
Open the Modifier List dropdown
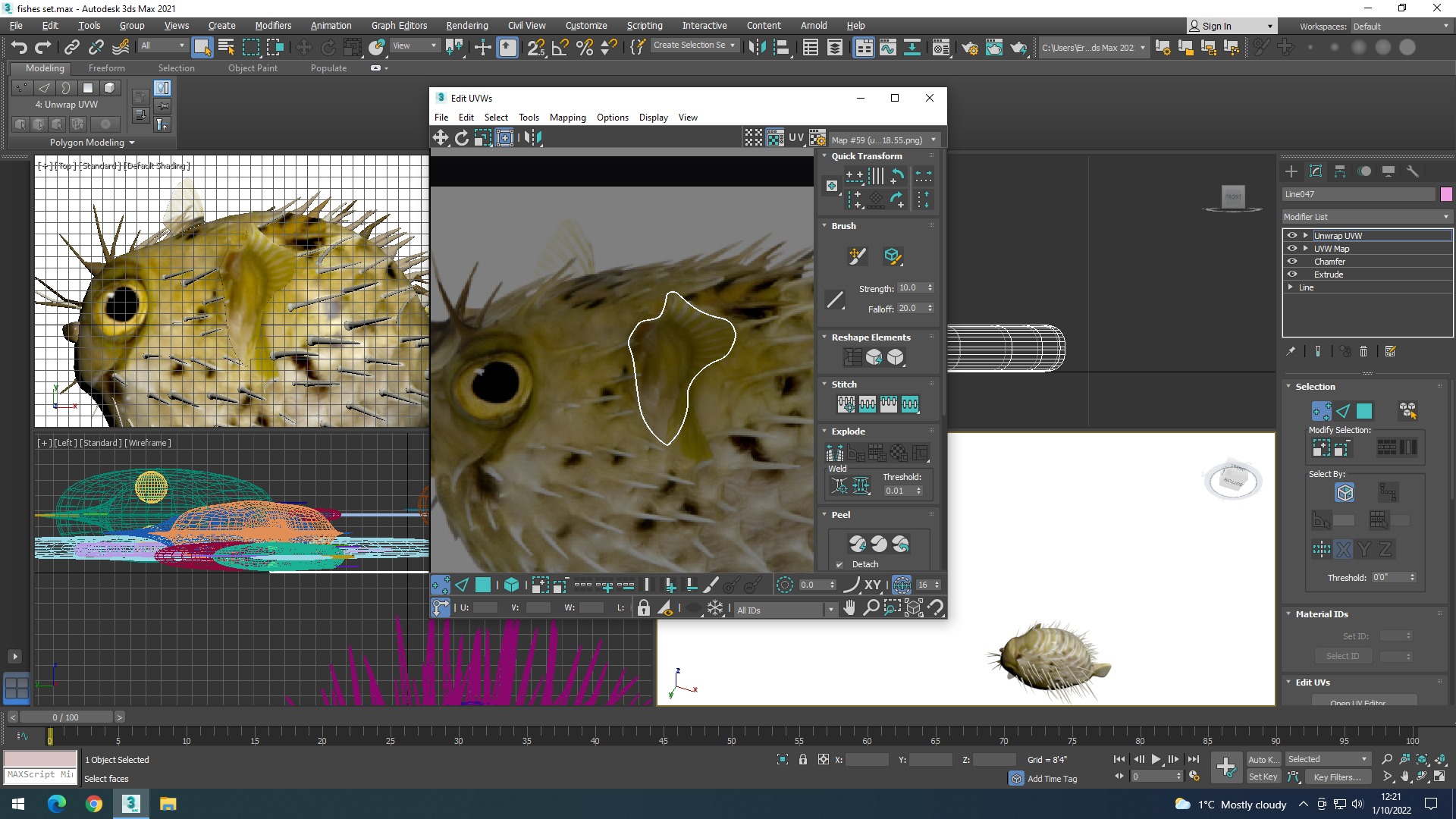tap(1367, 217)
